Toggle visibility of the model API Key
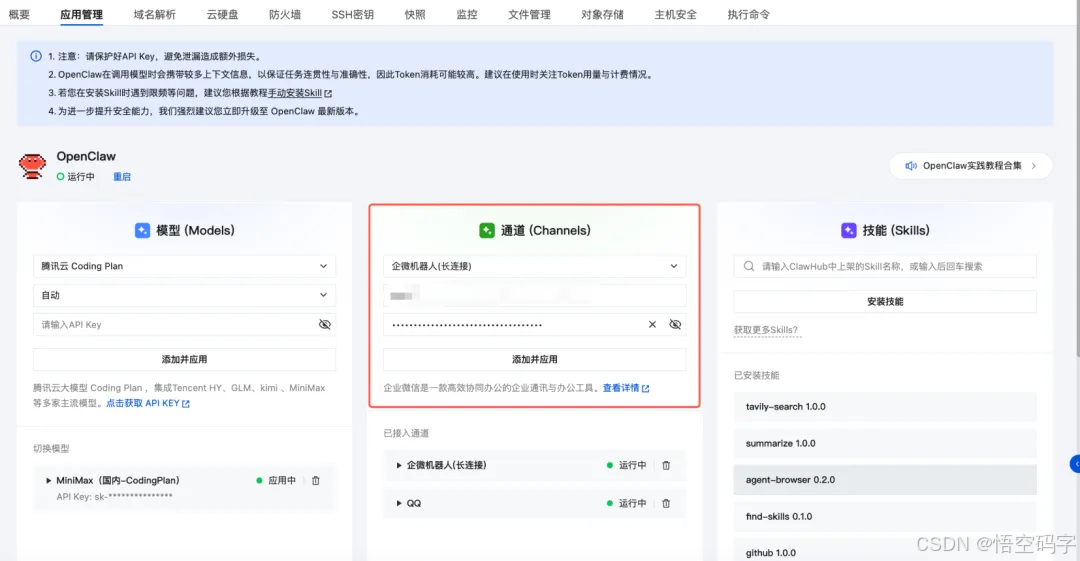This screenshot has width=1080, height=561. (x=324, y=325)
